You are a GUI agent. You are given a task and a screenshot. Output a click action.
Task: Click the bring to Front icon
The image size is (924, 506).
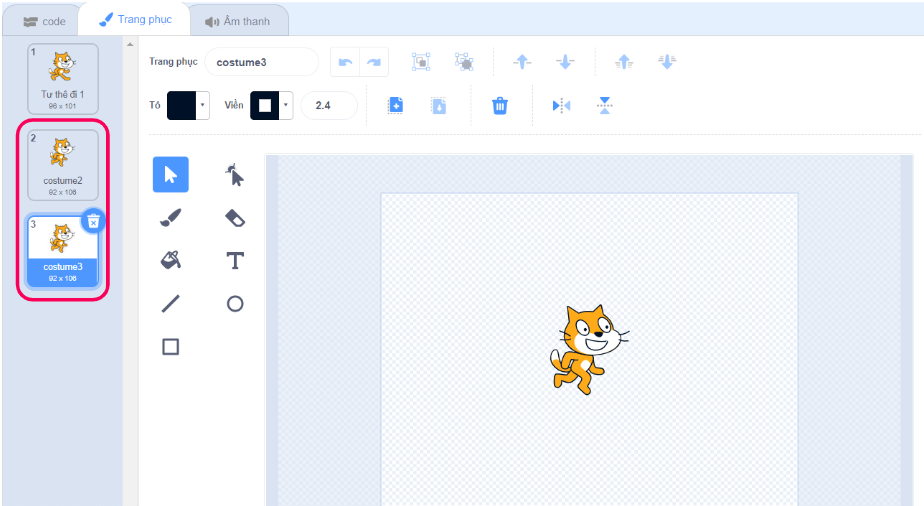(x=624, y=61)
